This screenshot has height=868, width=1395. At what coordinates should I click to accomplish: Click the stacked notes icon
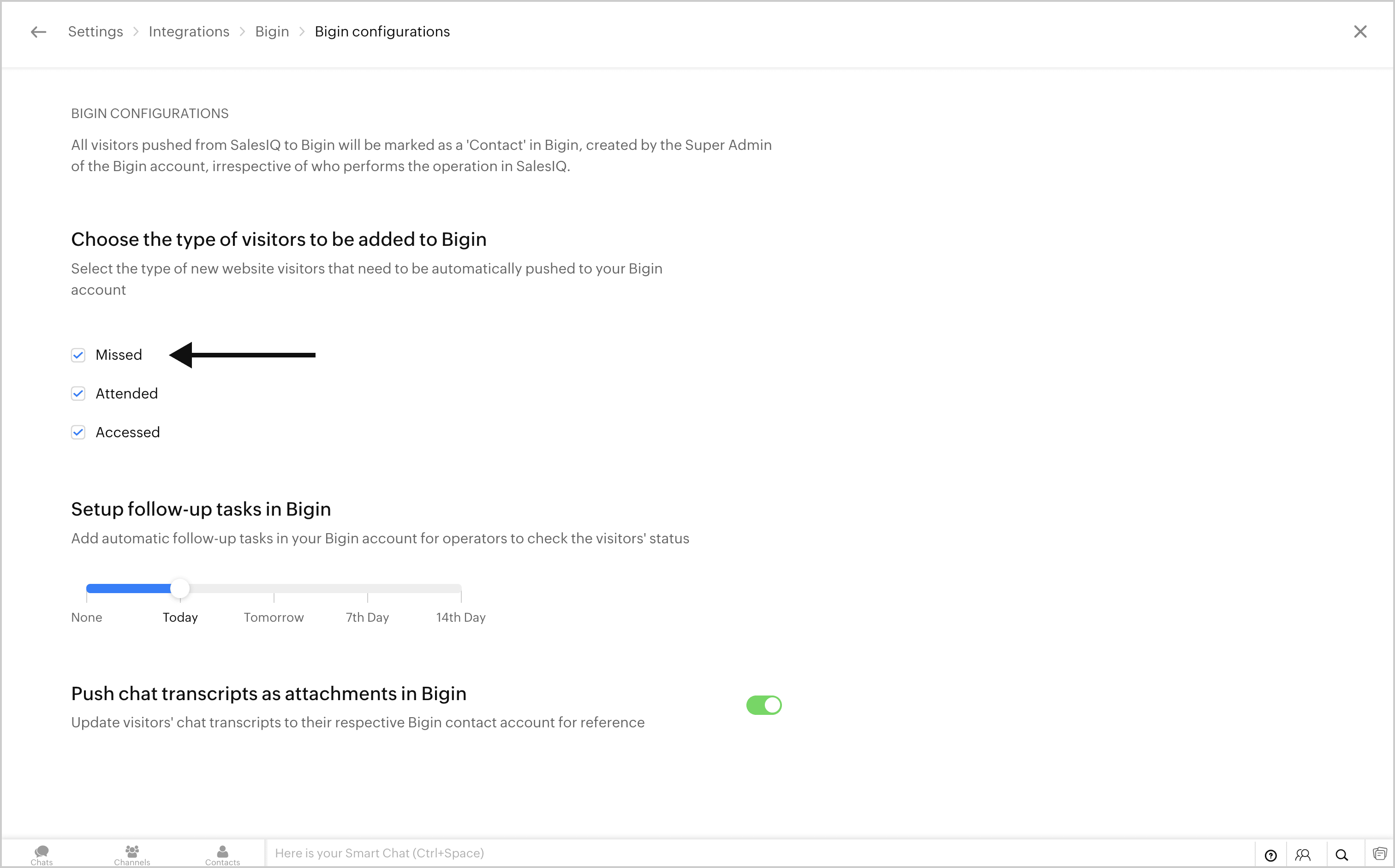1380,854
